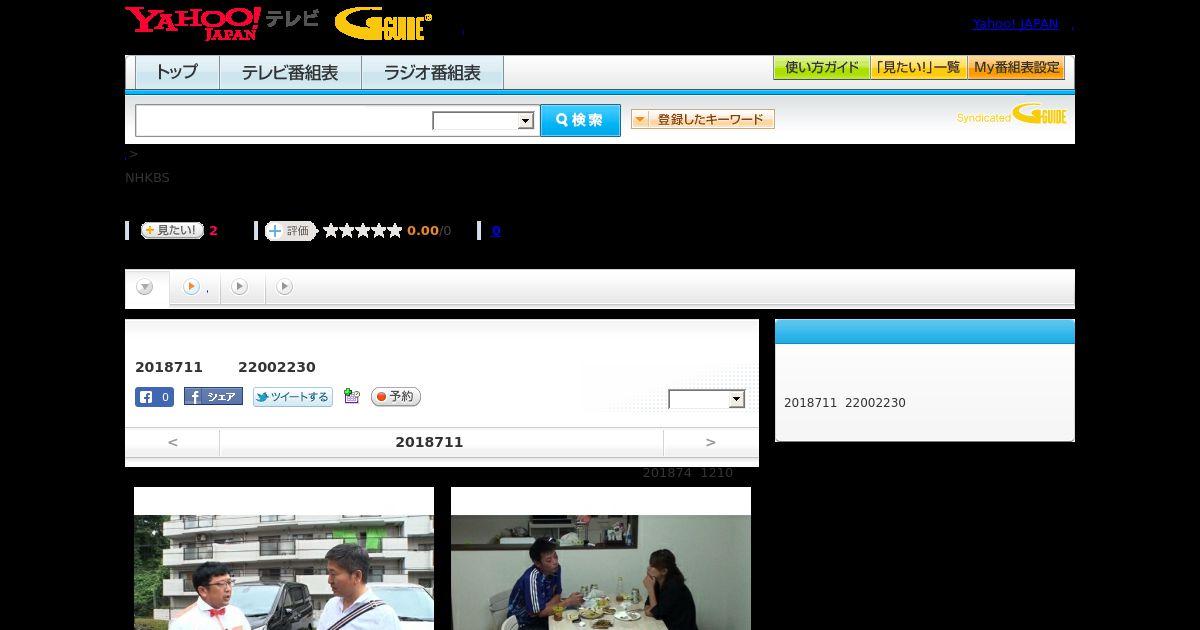
Task: Open the search category dropdown
Action: (483, 121)
